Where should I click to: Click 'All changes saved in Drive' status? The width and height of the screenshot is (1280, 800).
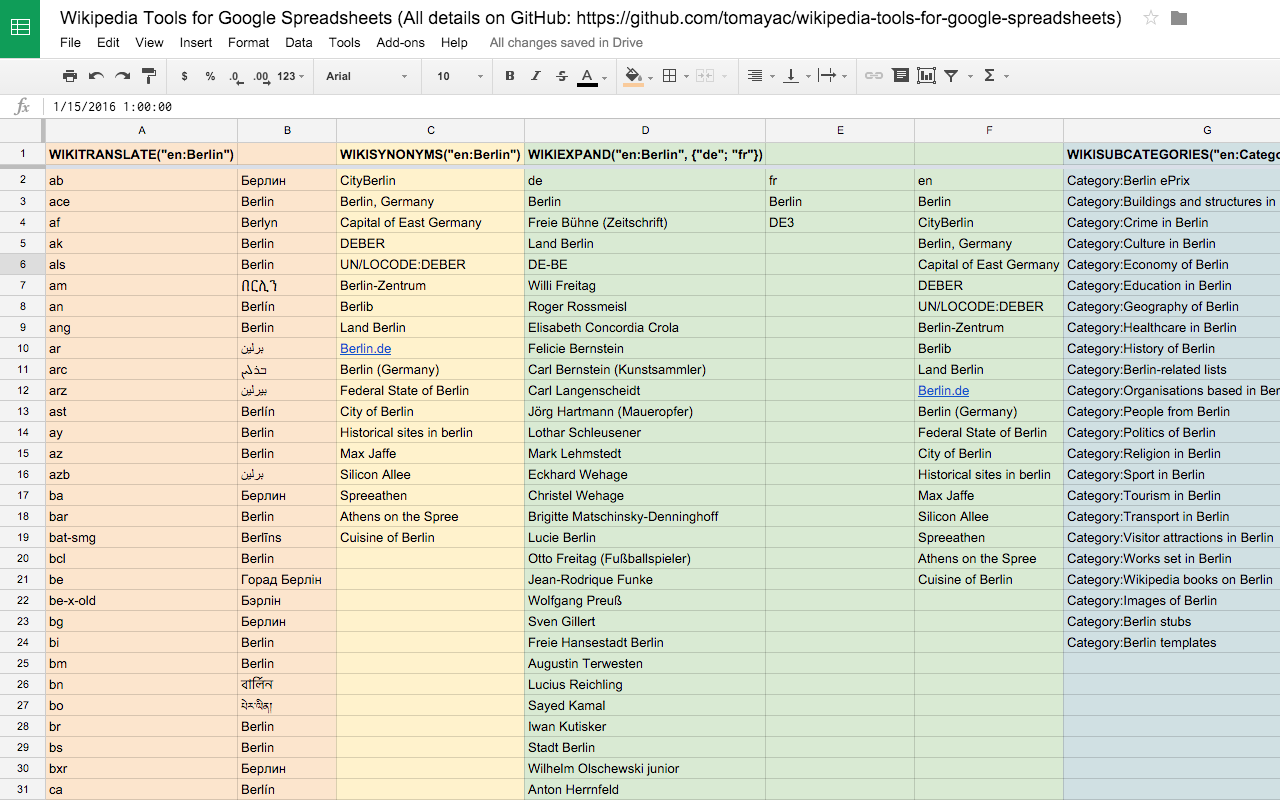(x=566, y=43)
